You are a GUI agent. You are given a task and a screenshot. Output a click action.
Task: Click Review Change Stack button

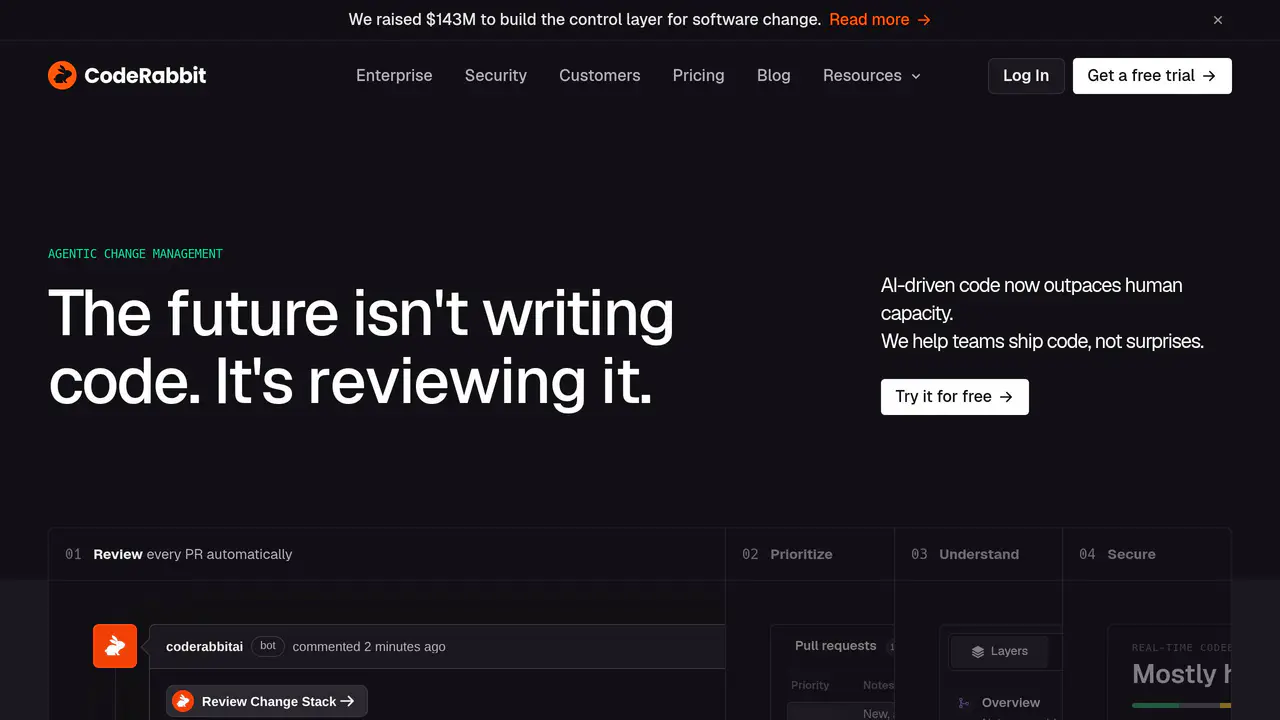267,701
